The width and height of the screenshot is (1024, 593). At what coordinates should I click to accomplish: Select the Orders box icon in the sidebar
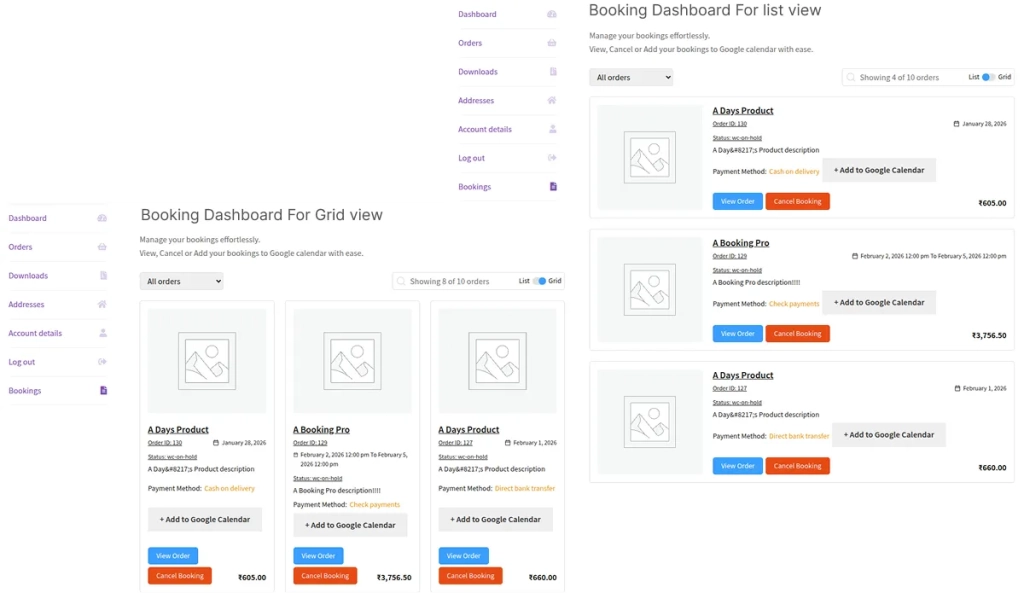[x=103, y=247]
